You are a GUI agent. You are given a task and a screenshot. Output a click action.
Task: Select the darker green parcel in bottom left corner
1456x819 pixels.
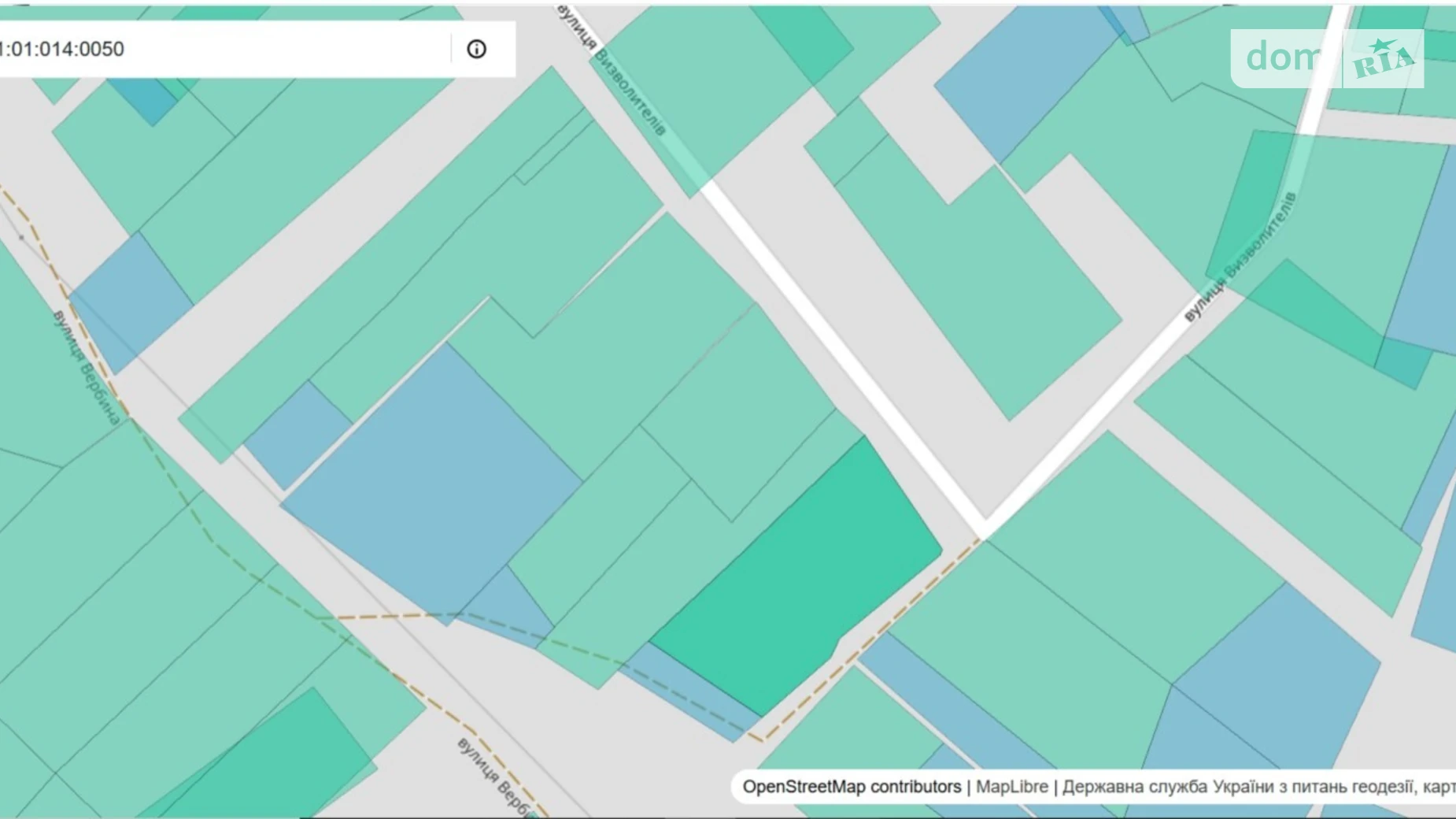click(275, 756)
